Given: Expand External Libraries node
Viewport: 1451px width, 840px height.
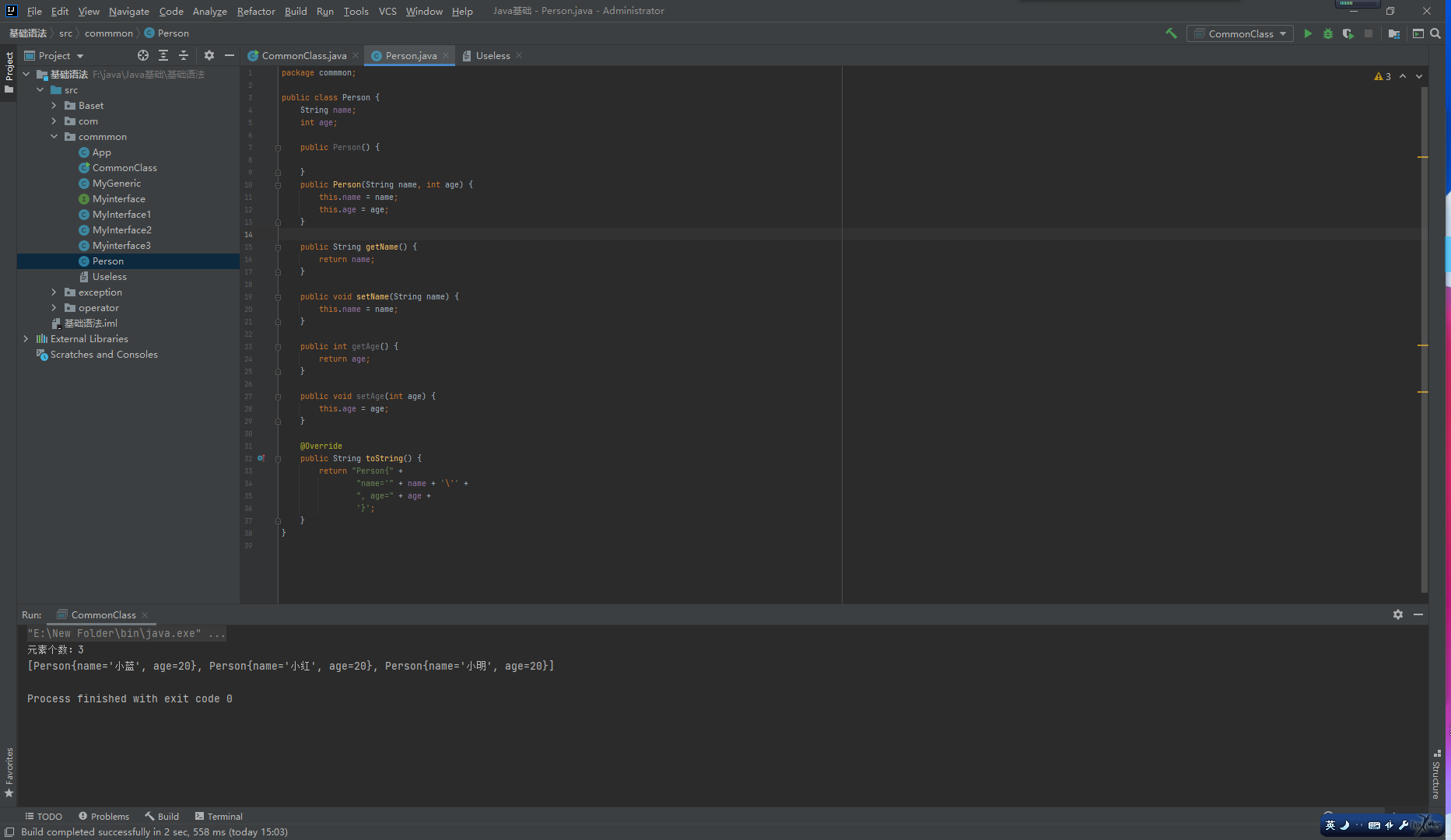Looking at the screenshot, I should pyautogui.click(x=26, y=338).
